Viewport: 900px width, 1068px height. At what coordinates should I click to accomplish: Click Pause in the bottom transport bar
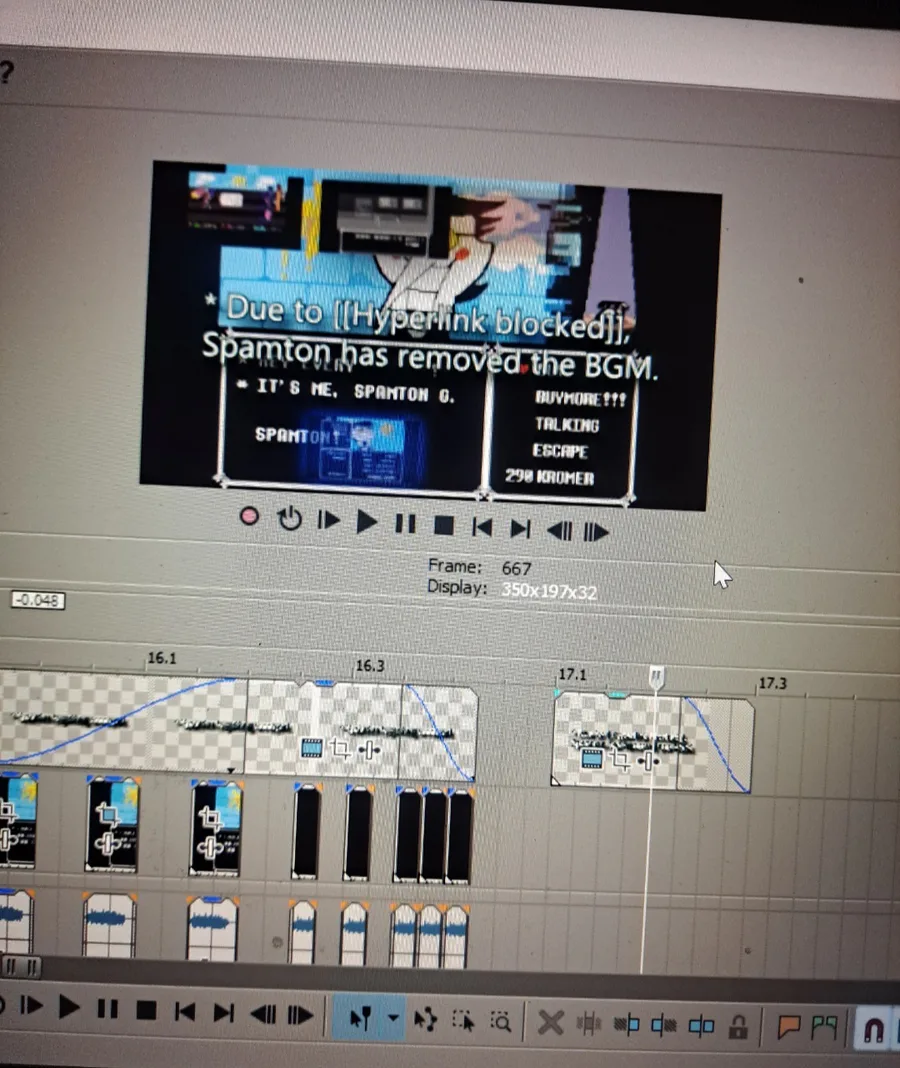(x=107, y=1008)
